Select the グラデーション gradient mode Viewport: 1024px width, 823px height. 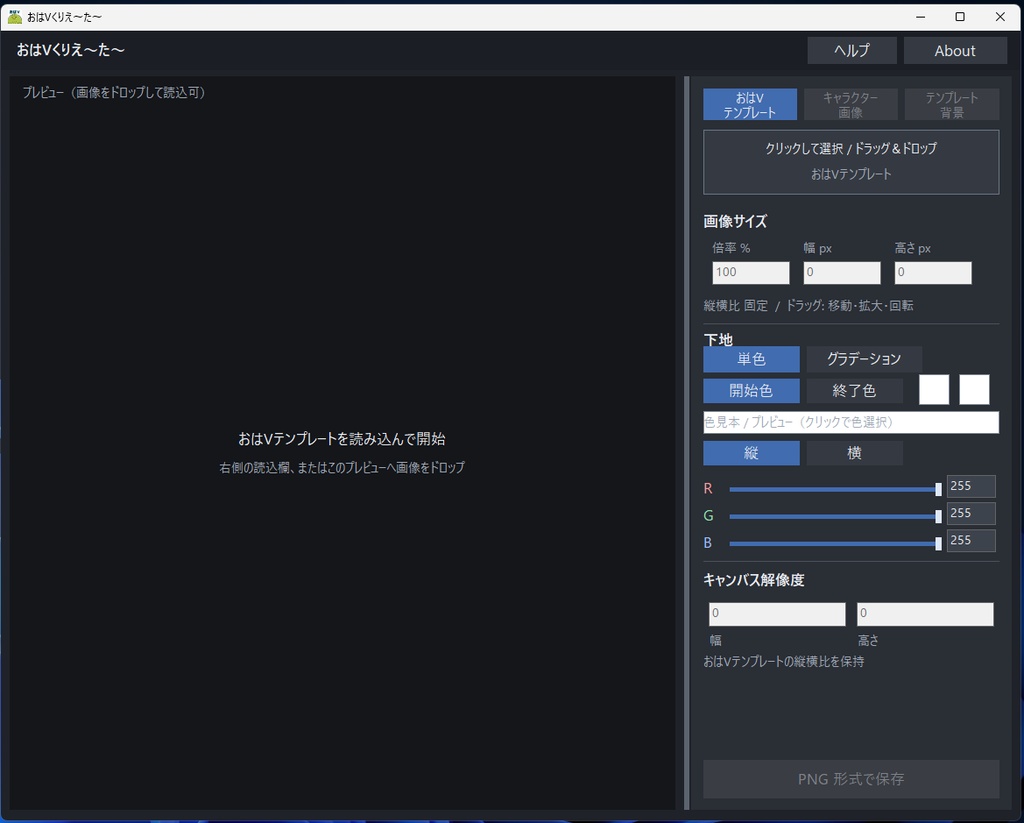tap(863, 359)
